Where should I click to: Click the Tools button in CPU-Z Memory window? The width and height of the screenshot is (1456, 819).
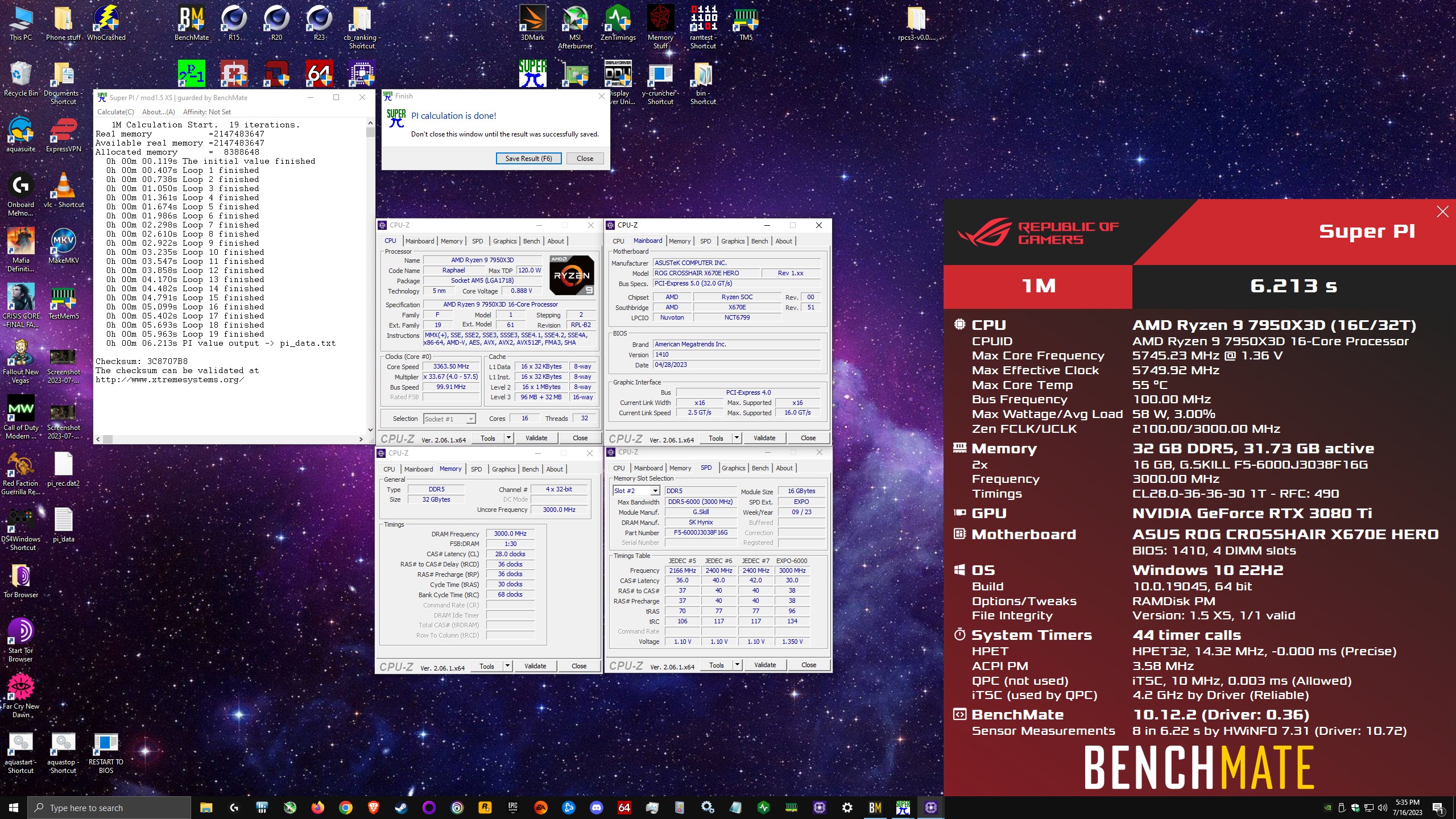(x=486, y=666)
